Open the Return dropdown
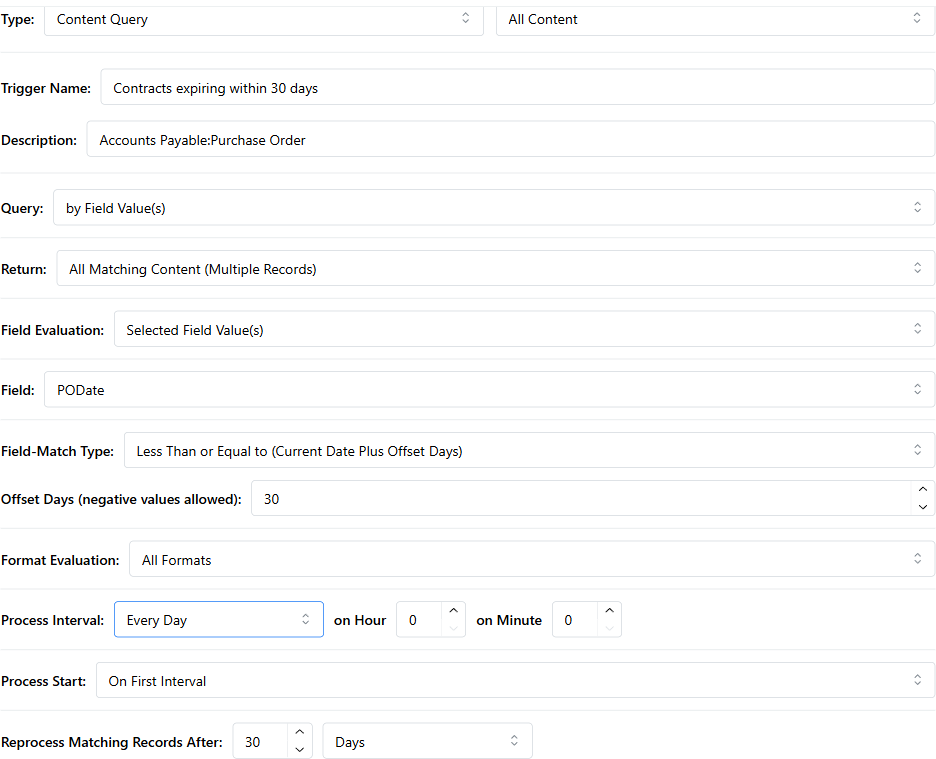 [x=495, y=268]
